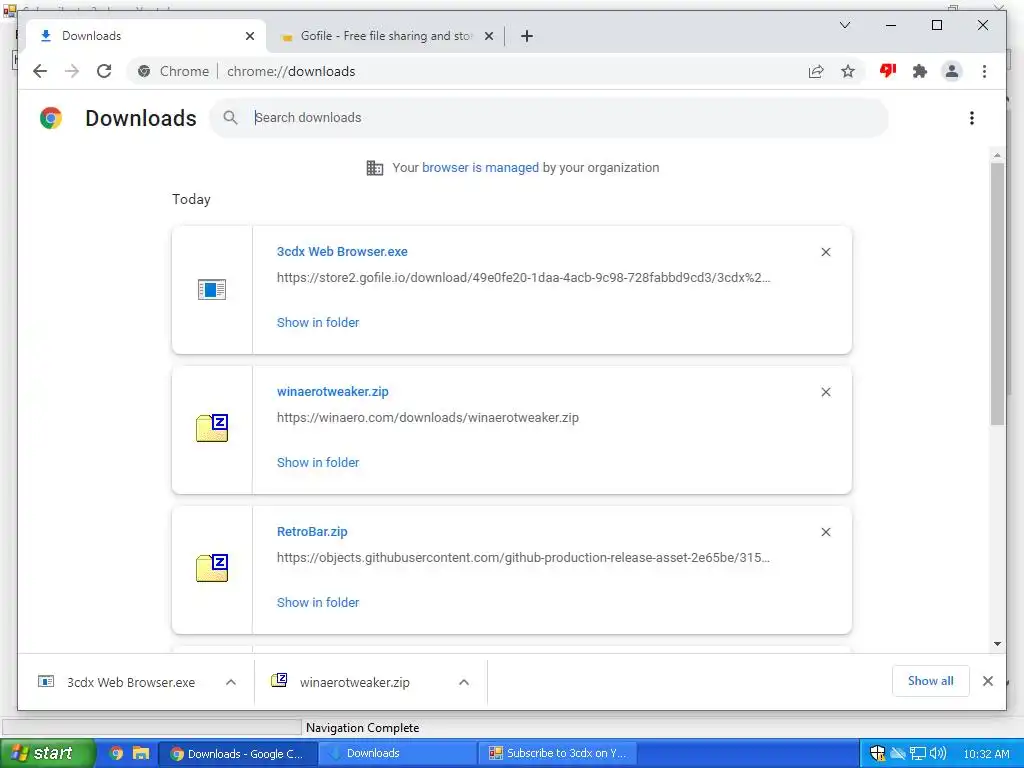Click the search magnifier icon

tap(230, 118)
